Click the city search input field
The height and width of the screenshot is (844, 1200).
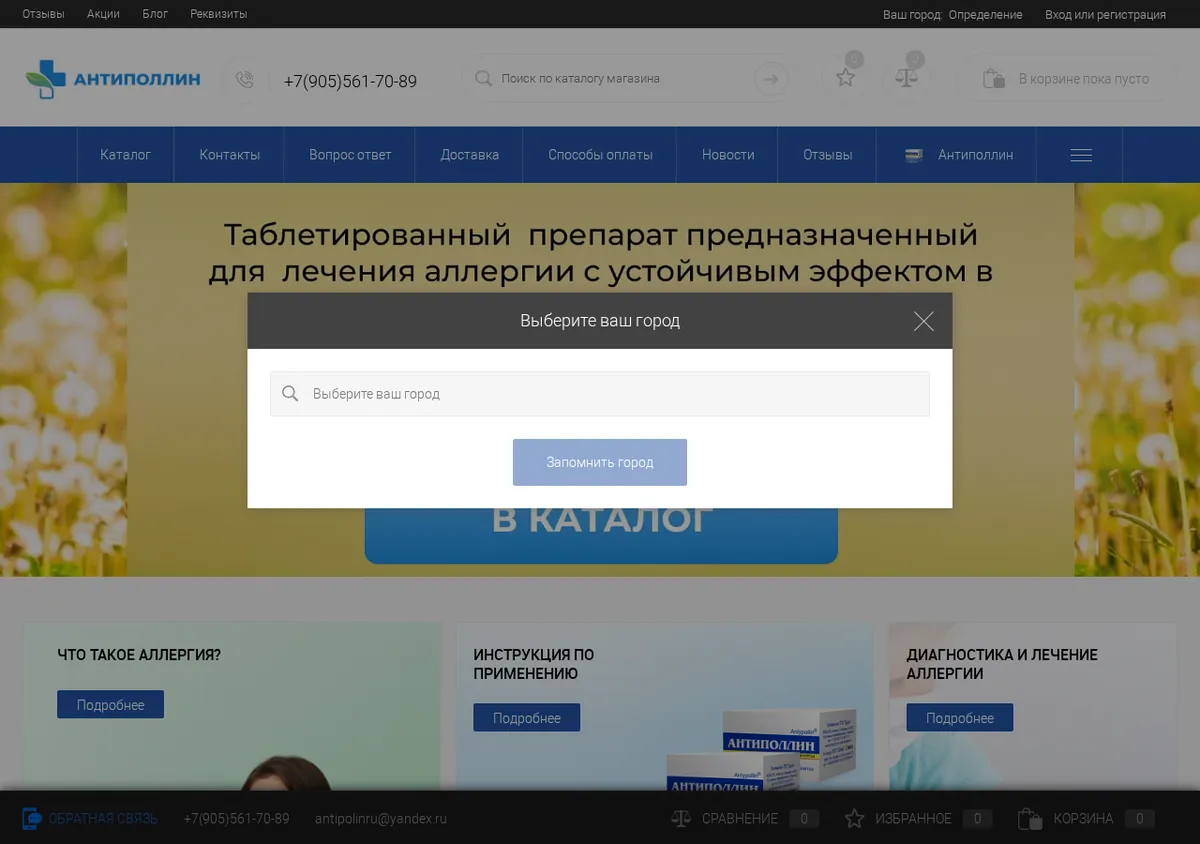click(x=600, y=394)
